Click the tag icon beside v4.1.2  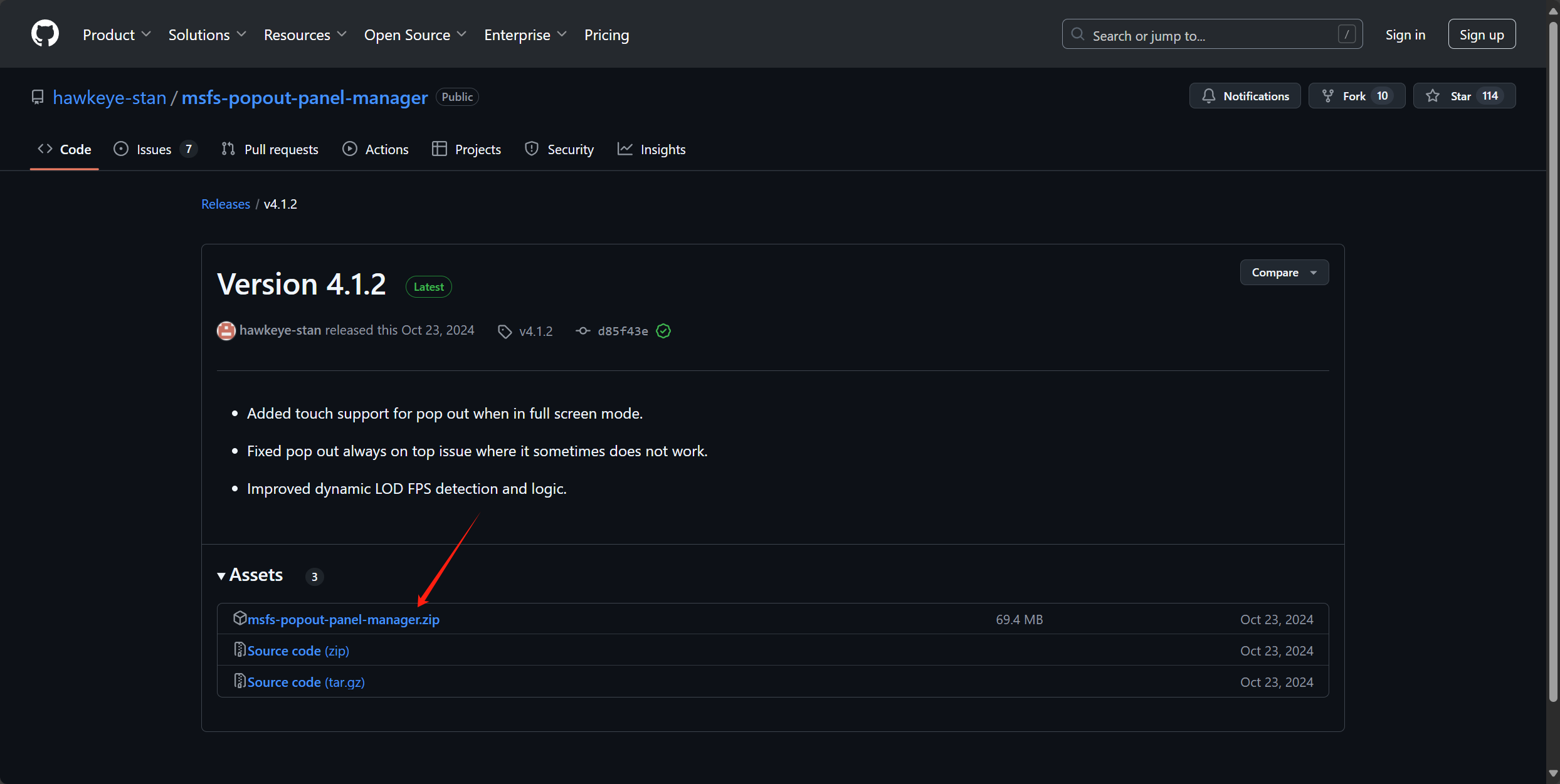coord(505,332)
